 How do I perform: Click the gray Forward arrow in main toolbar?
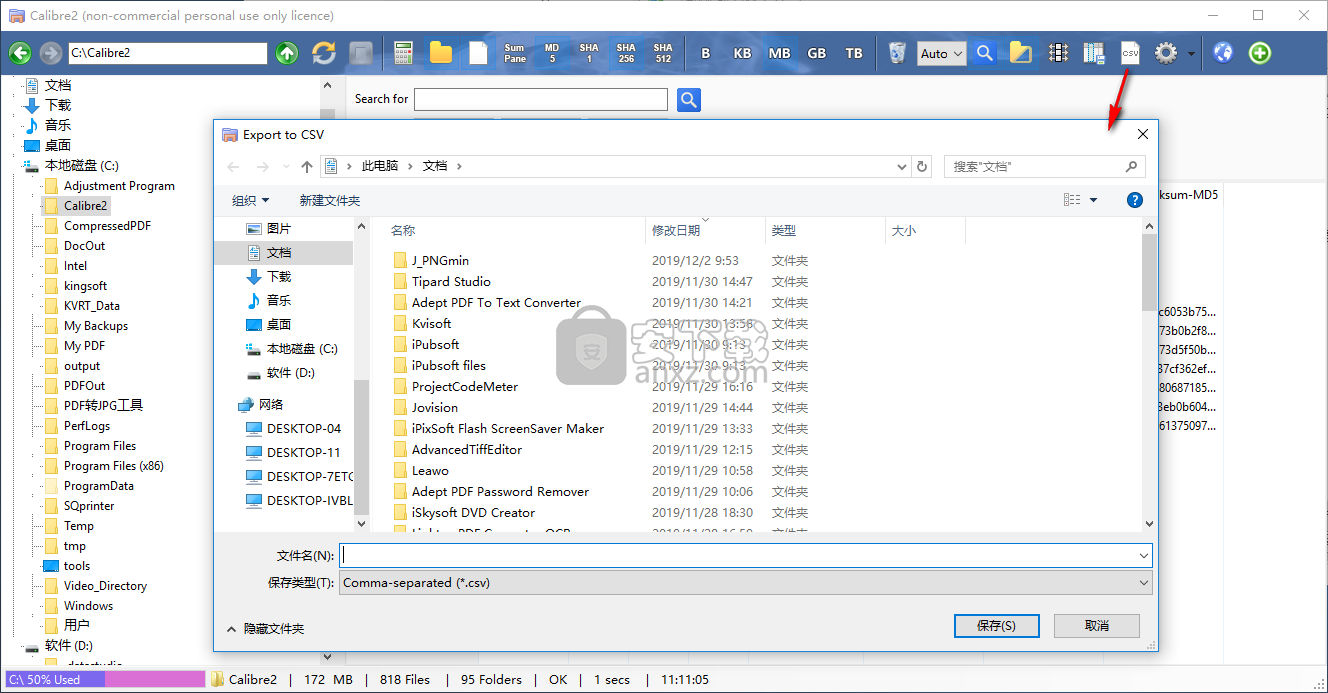[49, 53]
